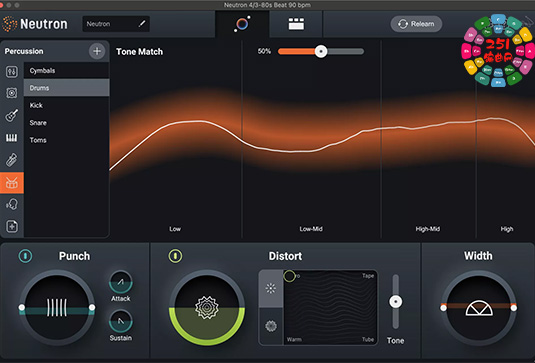The height and width of the screenshot is (363, 535).
Task: Click the Tape corner label in XY pad
Action: (368, 276)
